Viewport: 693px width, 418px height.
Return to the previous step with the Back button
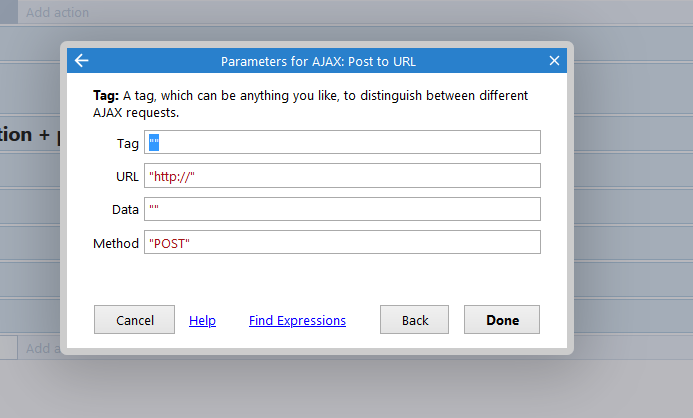click(x=415, y=319)
